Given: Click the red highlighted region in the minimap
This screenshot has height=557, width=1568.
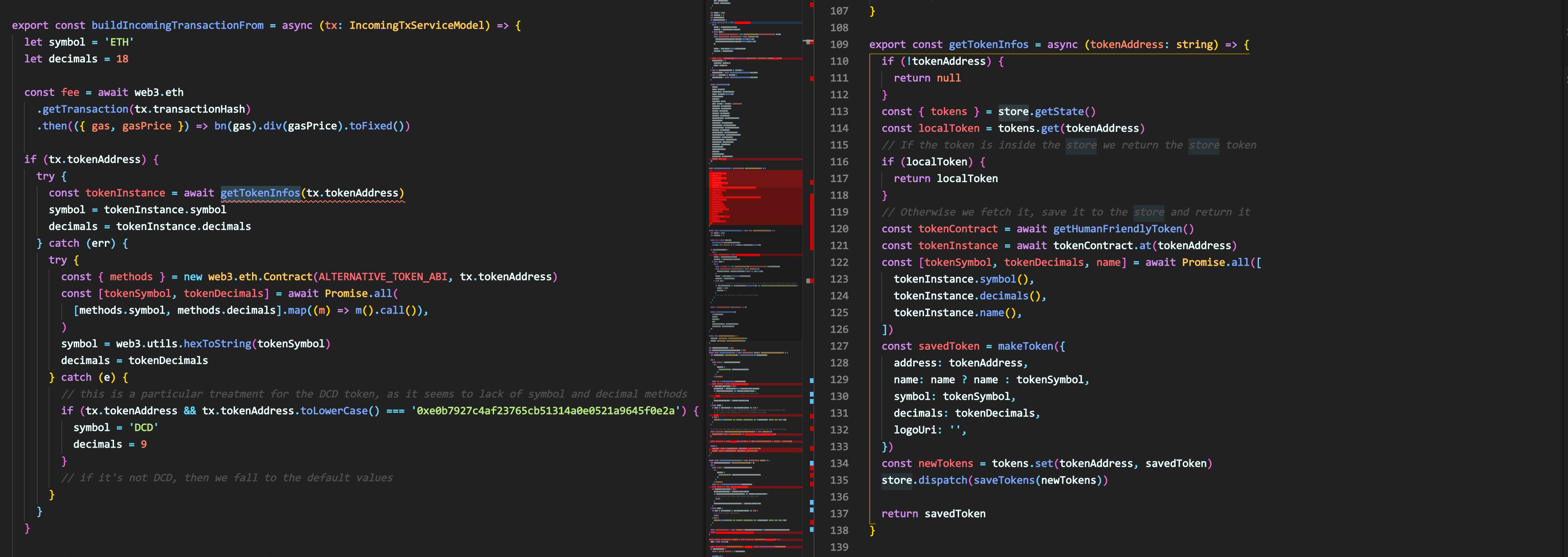Looking at the screenshot, I should coord(755,197).
